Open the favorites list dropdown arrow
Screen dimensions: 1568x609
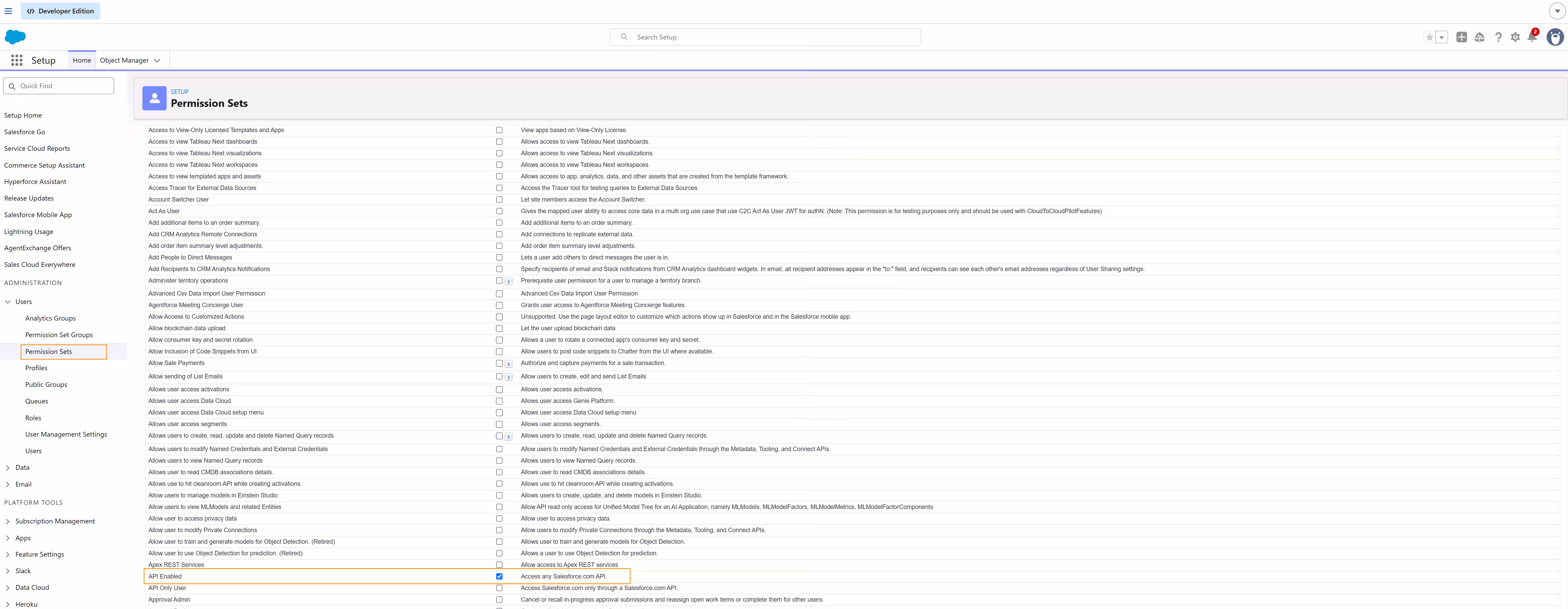click(1441, 37)
